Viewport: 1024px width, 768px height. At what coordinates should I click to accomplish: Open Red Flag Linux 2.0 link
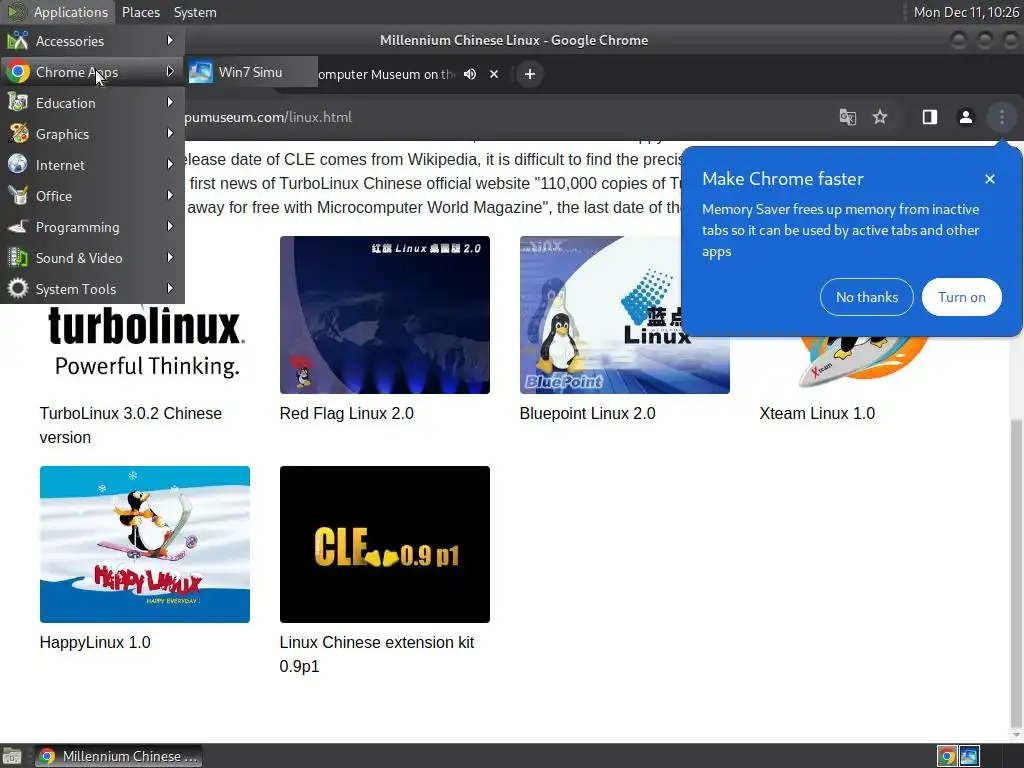(347, 413)
